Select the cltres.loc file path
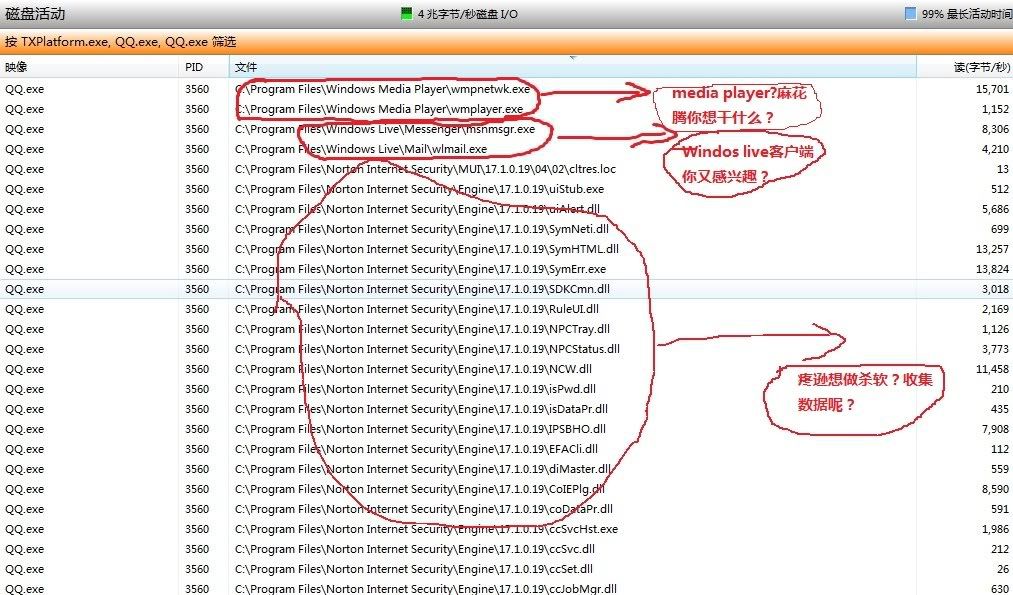The image size is (1013, 595). (425, 169)
